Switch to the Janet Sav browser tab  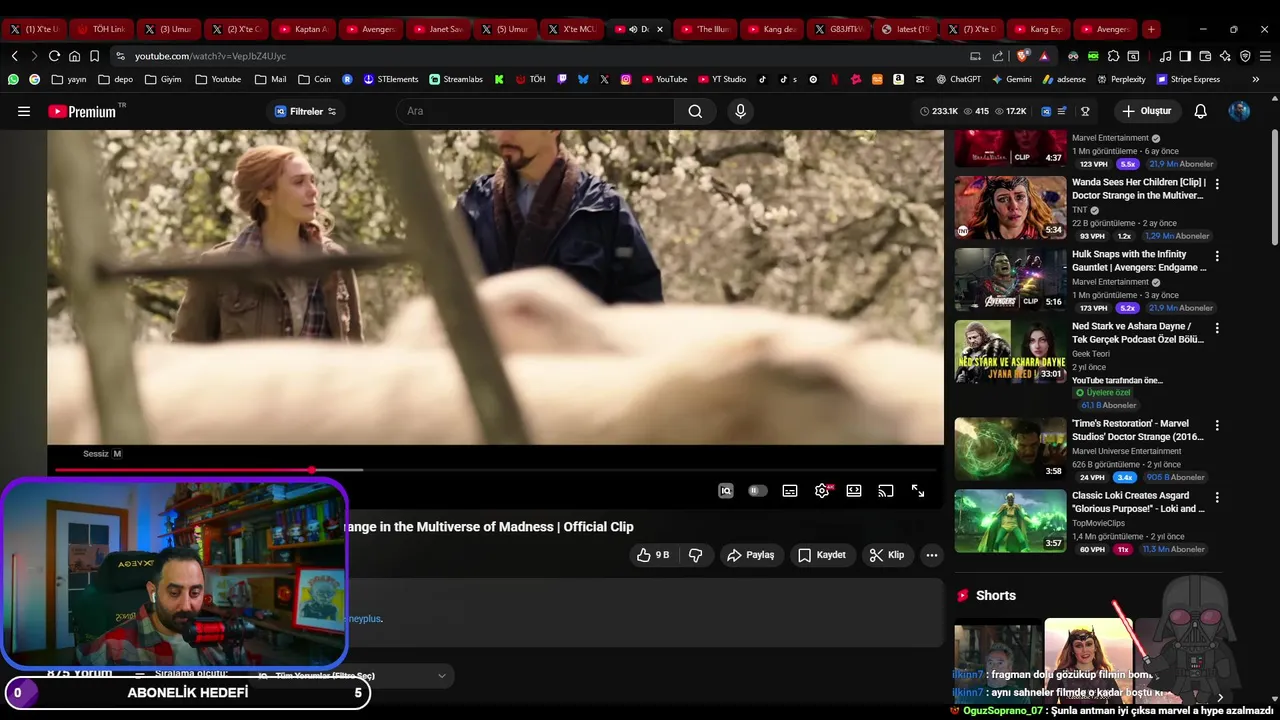point(437,29)
